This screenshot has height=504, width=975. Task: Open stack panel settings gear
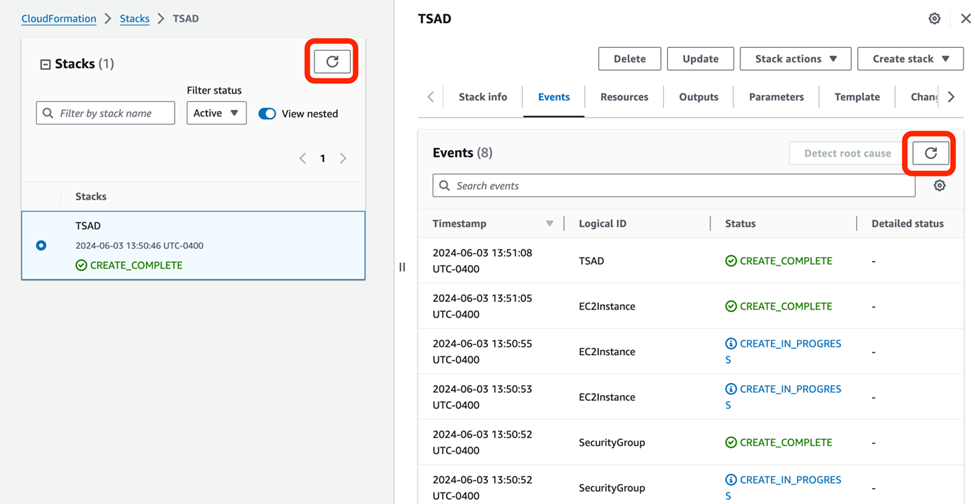click(x=934, y=19)
